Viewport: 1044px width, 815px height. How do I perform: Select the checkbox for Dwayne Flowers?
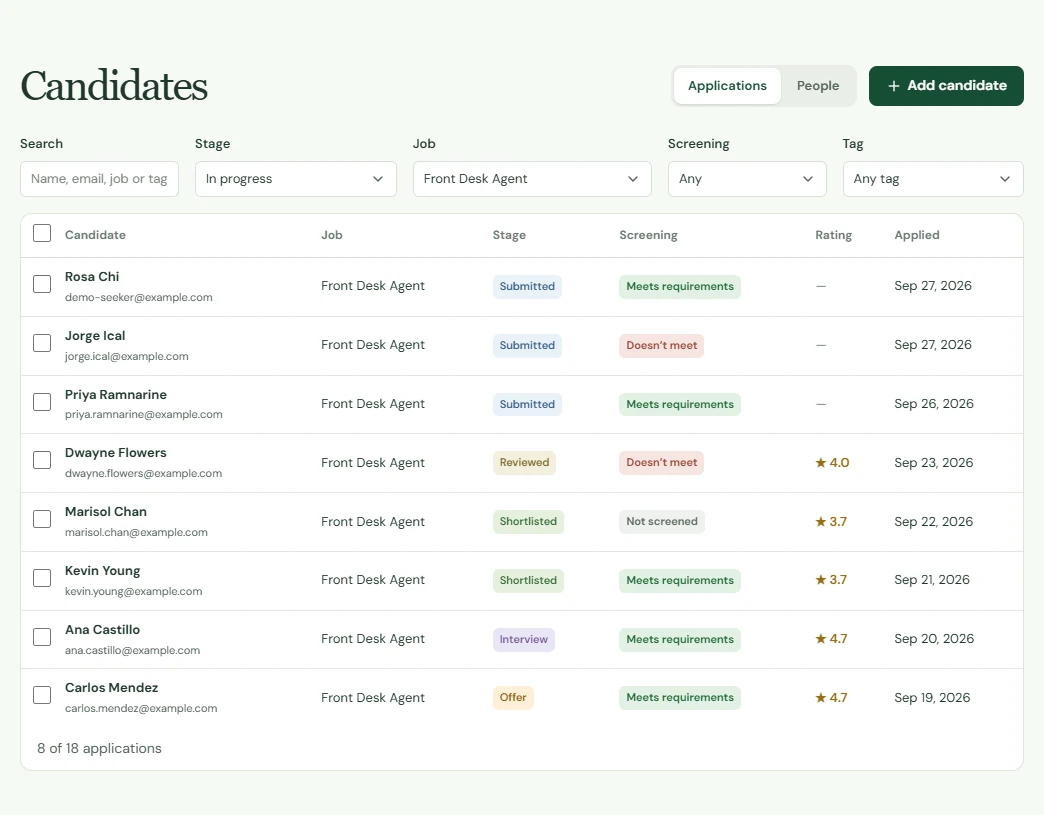pyautogui.click(x=42, y=460)
